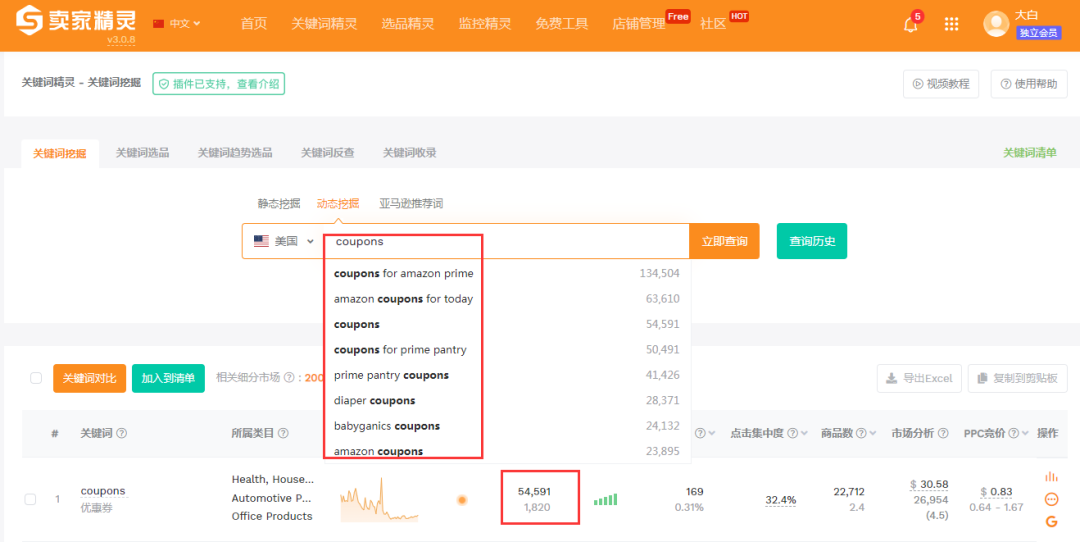
Task: Select 亚马逊推荐词 mode
Action: tap(411, 203)
